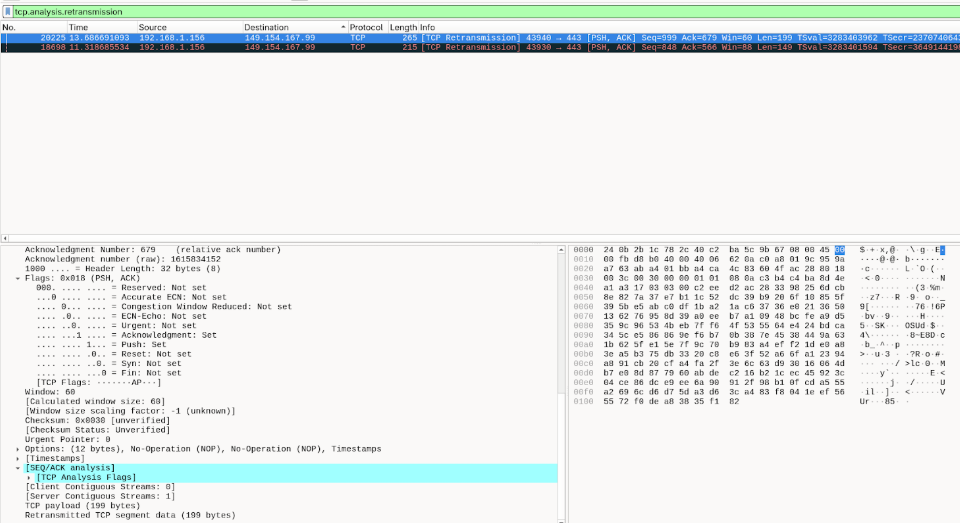This screenshot has width=960, height=523.
Task: Click the packet details scroll up arrow
Action: tap(561, 250)
